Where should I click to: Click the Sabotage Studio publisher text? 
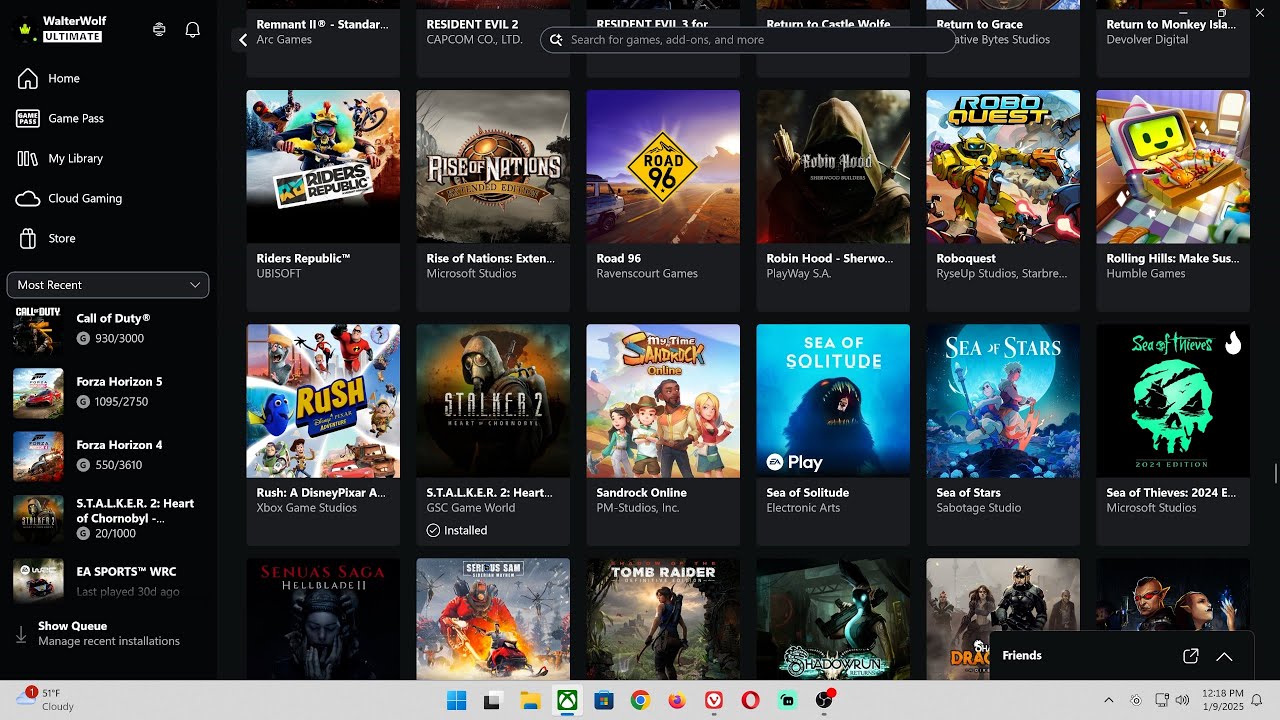978,508
